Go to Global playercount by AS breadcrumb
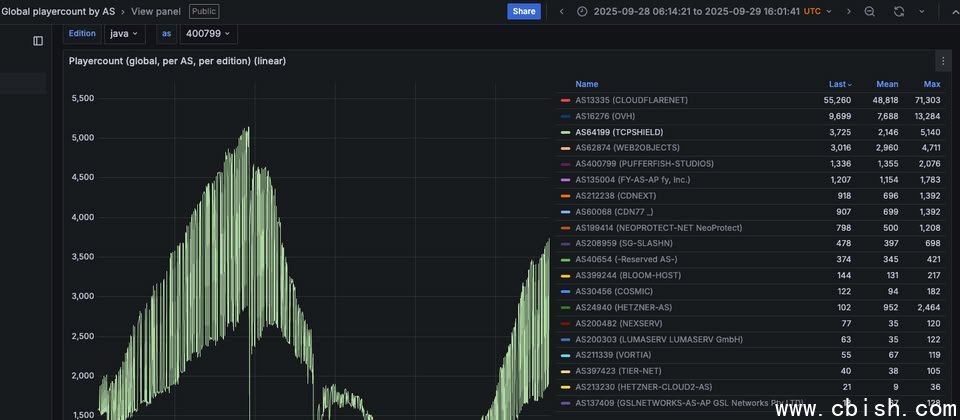Viewport: 960px width, 420px height. coord(58,11)
